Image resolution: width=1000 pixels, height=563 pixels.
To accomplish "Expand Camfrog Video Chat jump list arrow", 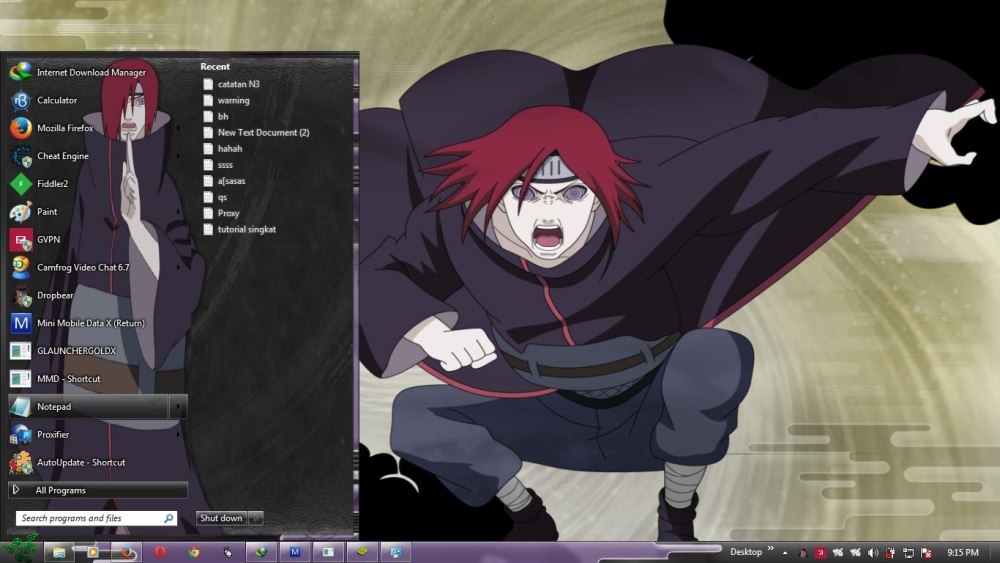I will pos(178,267).
